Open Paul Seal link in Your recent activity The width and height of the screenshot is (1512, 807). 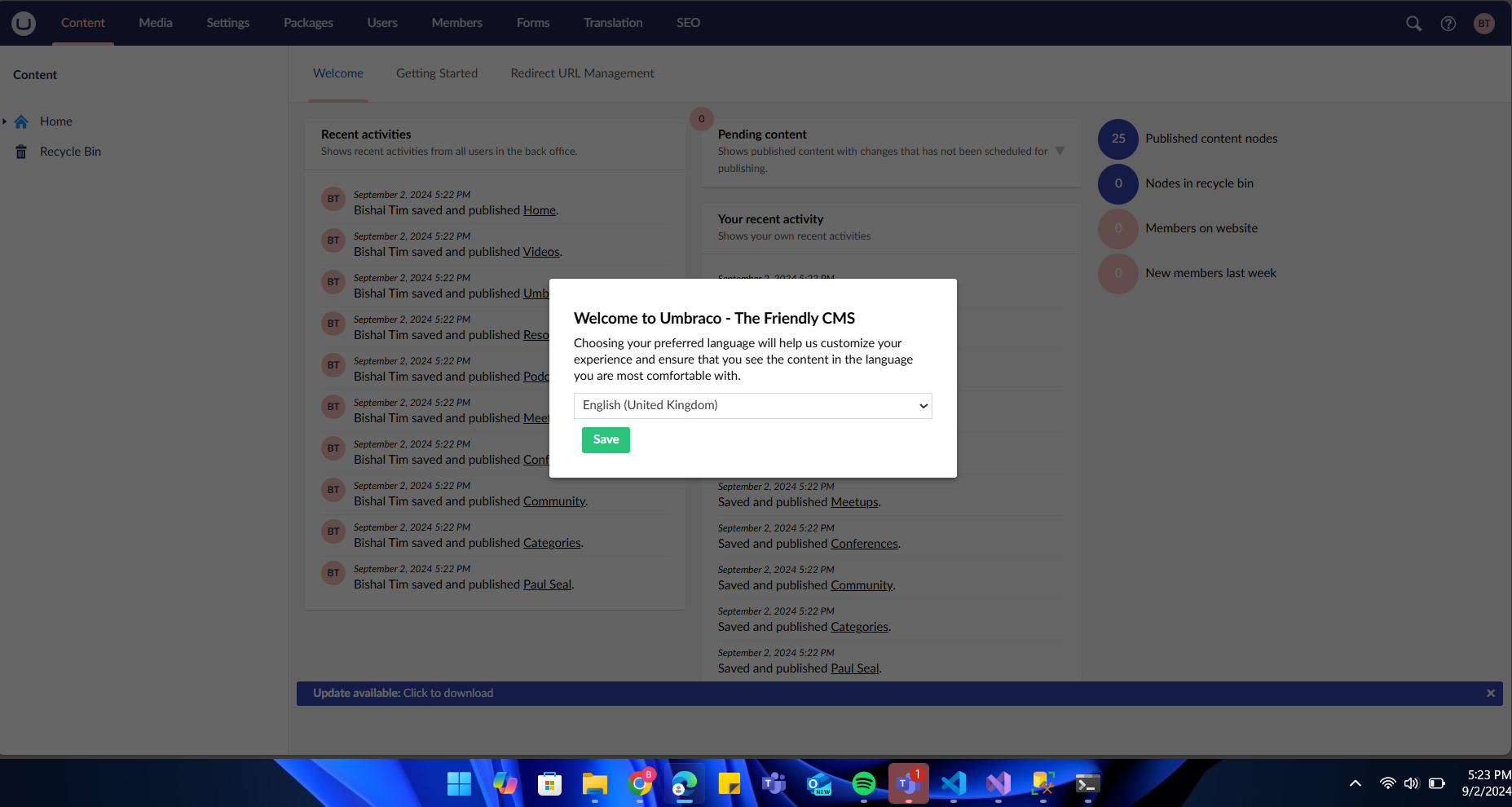pyautogui.click(x=854, y=668)
